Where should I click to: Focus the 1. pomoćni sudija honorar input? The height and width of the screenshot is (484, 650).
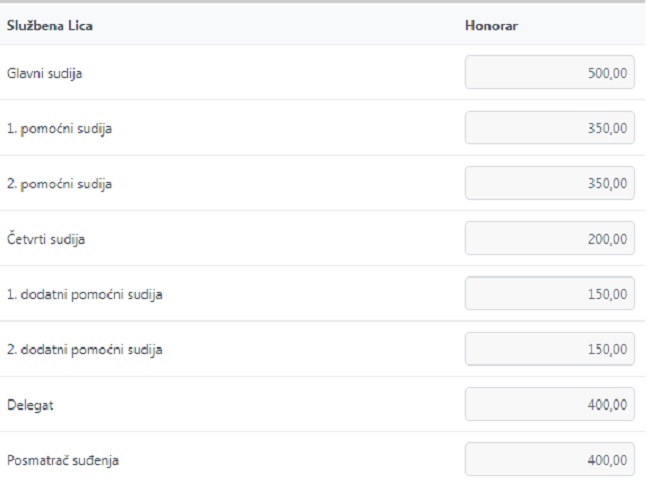[x=549, y=128]
